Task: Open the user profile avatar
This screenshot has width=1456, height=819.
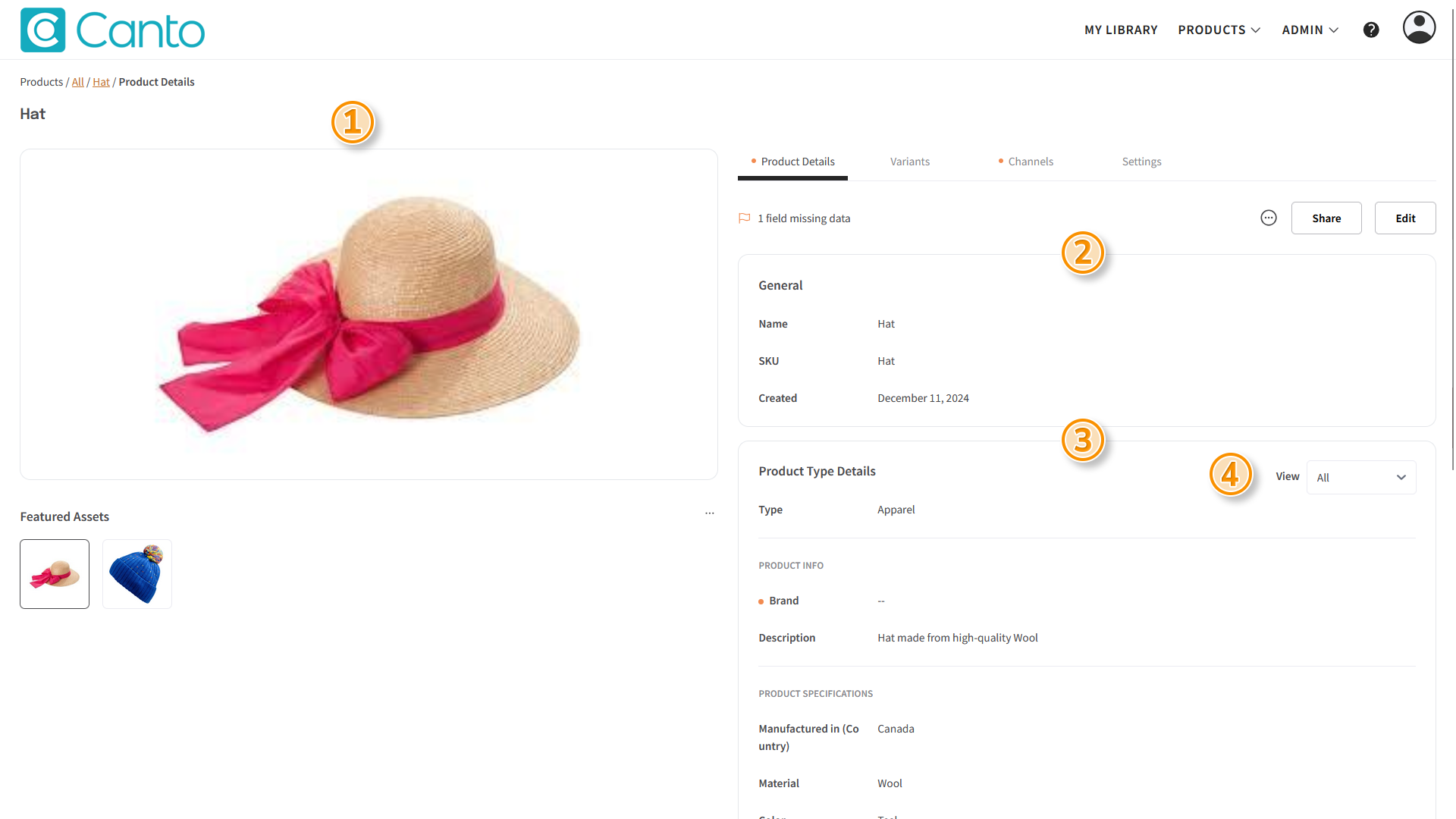Action: 1419,27
